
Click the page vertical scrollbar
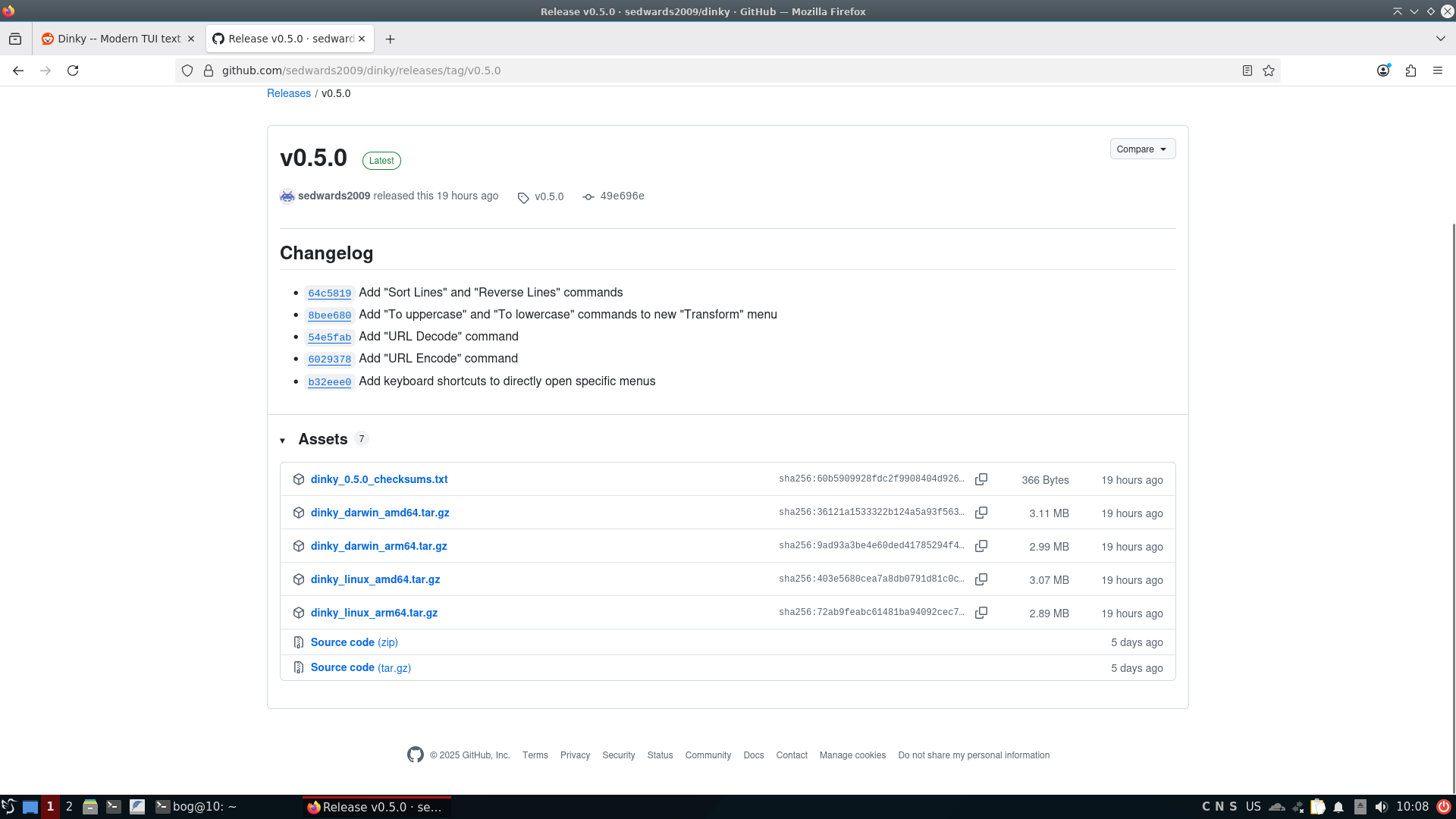1453,508
